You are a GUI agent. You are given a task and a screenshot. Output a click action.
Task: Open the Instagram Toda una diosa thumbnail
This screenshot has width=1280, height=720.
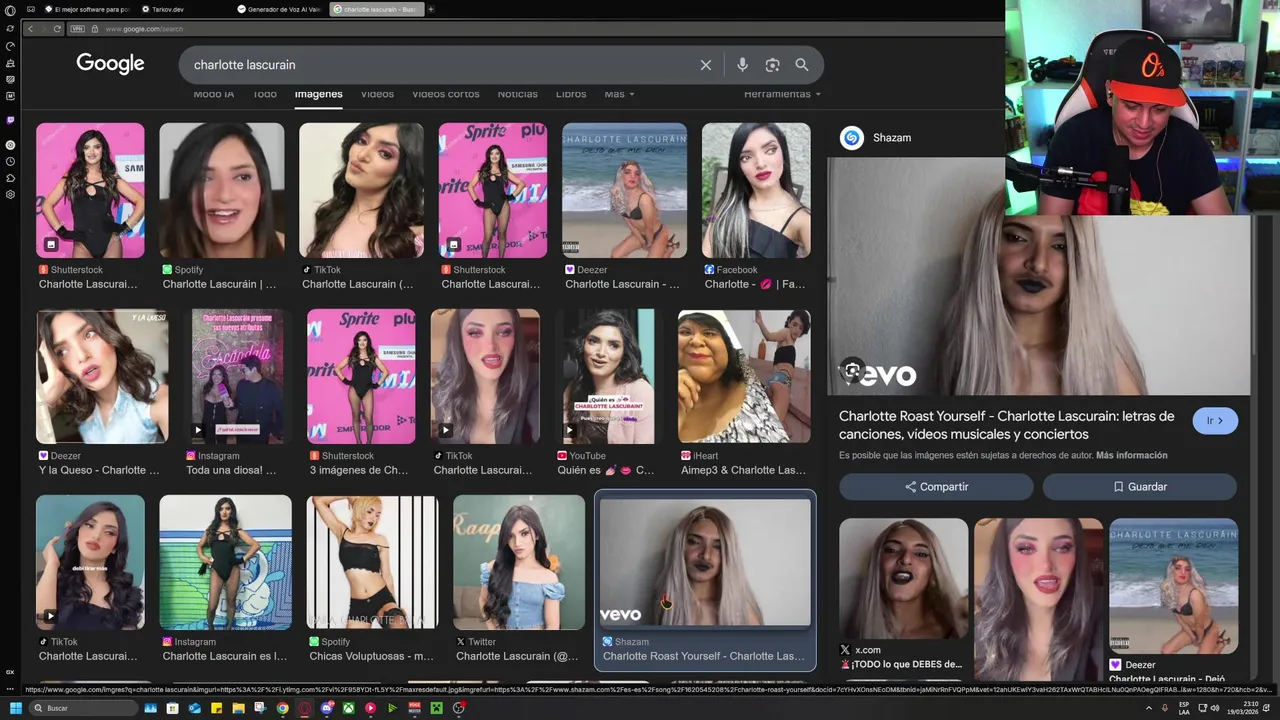pos(237,376)
